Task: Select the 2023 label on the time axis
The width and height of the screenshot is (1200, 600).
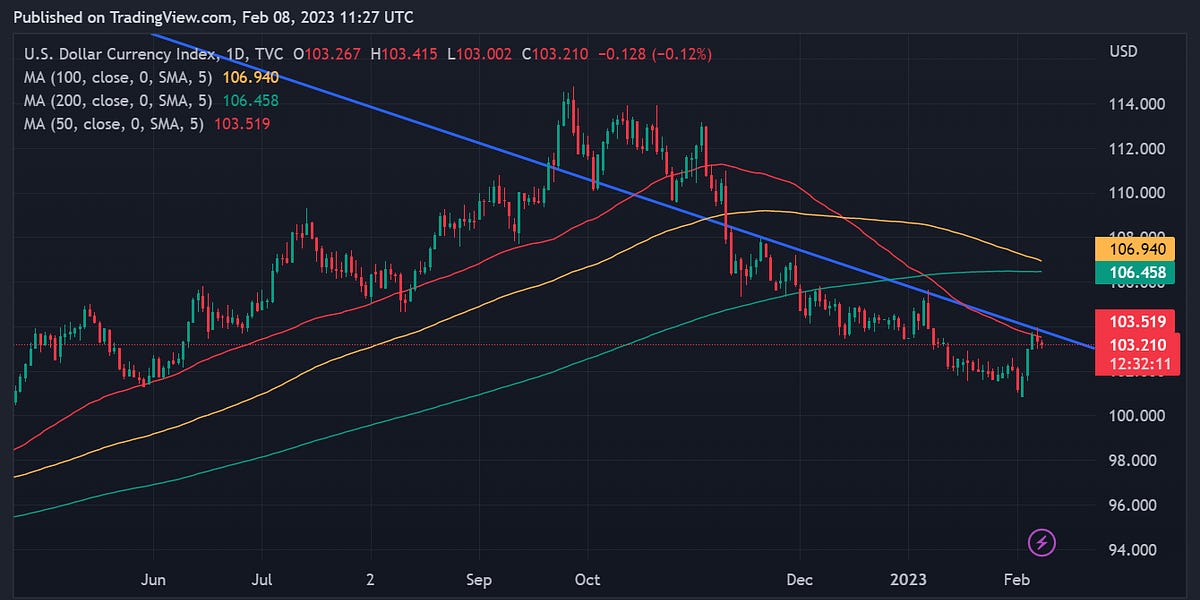Action: click(909, 579)
